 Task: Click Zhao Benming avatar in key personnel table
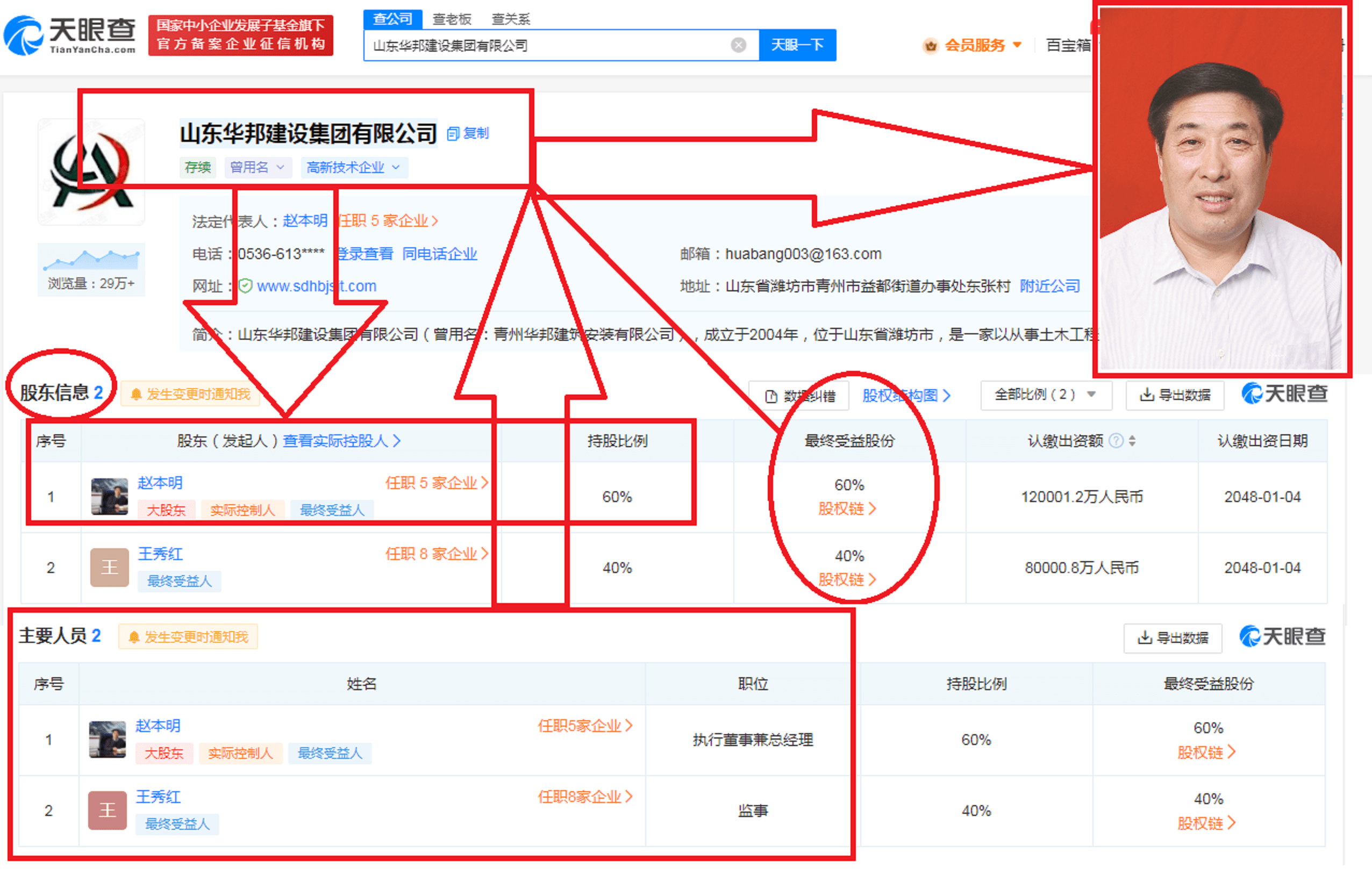[107, 739]
